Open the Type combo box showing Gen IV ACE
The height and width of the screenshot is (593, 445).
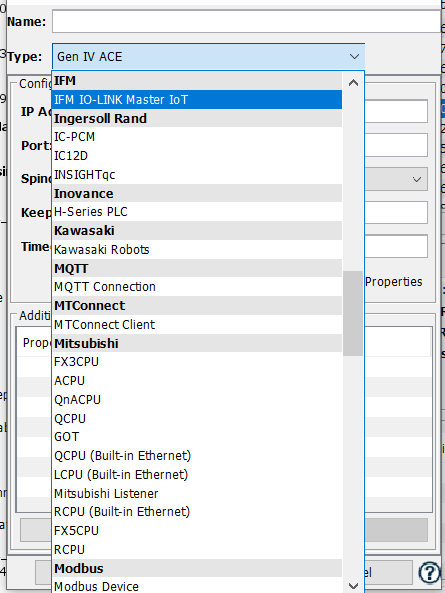(208, 57)
